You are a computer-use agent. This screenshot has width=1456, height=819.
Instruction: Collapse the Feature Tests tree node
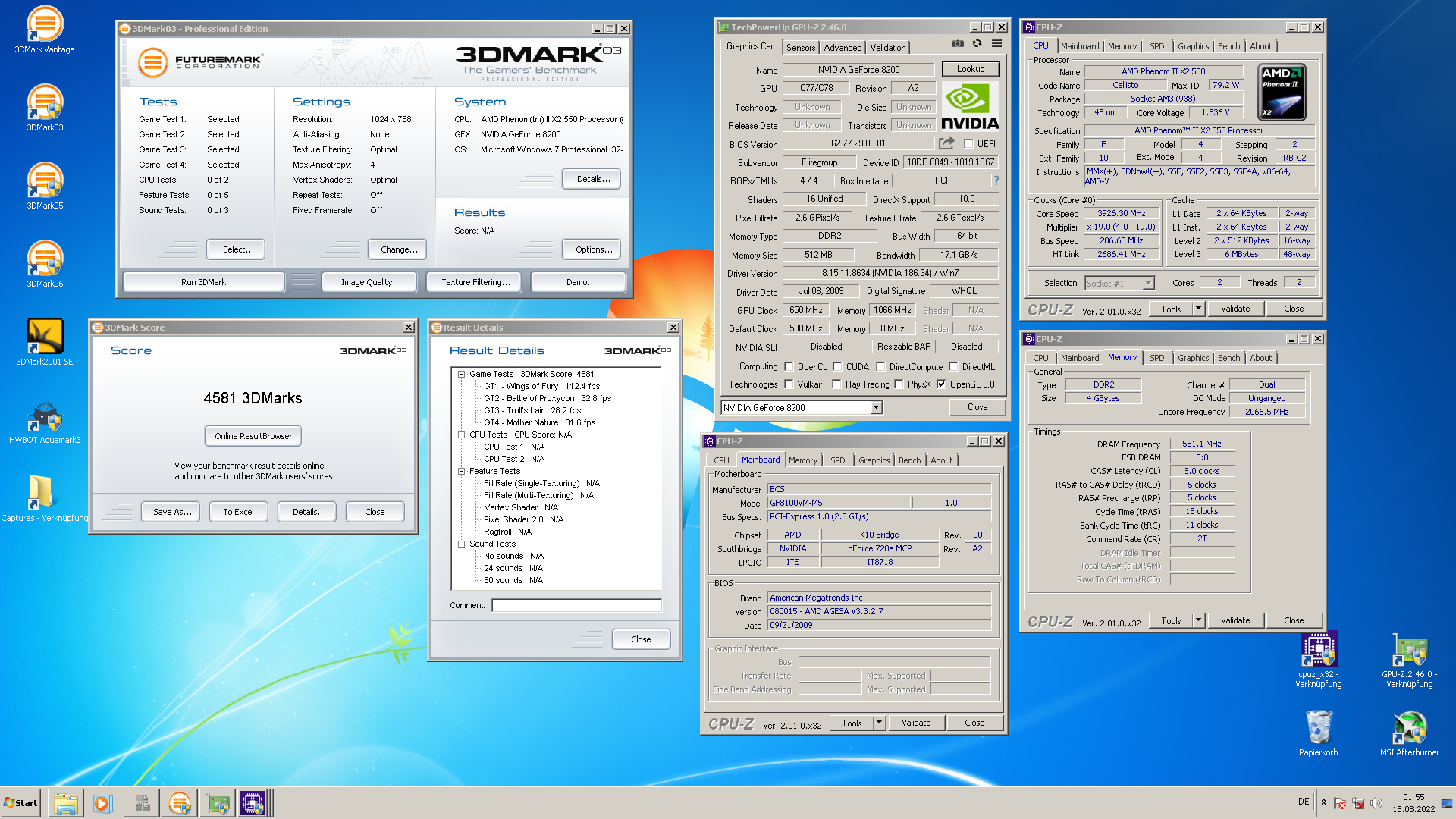coord(461,471)
